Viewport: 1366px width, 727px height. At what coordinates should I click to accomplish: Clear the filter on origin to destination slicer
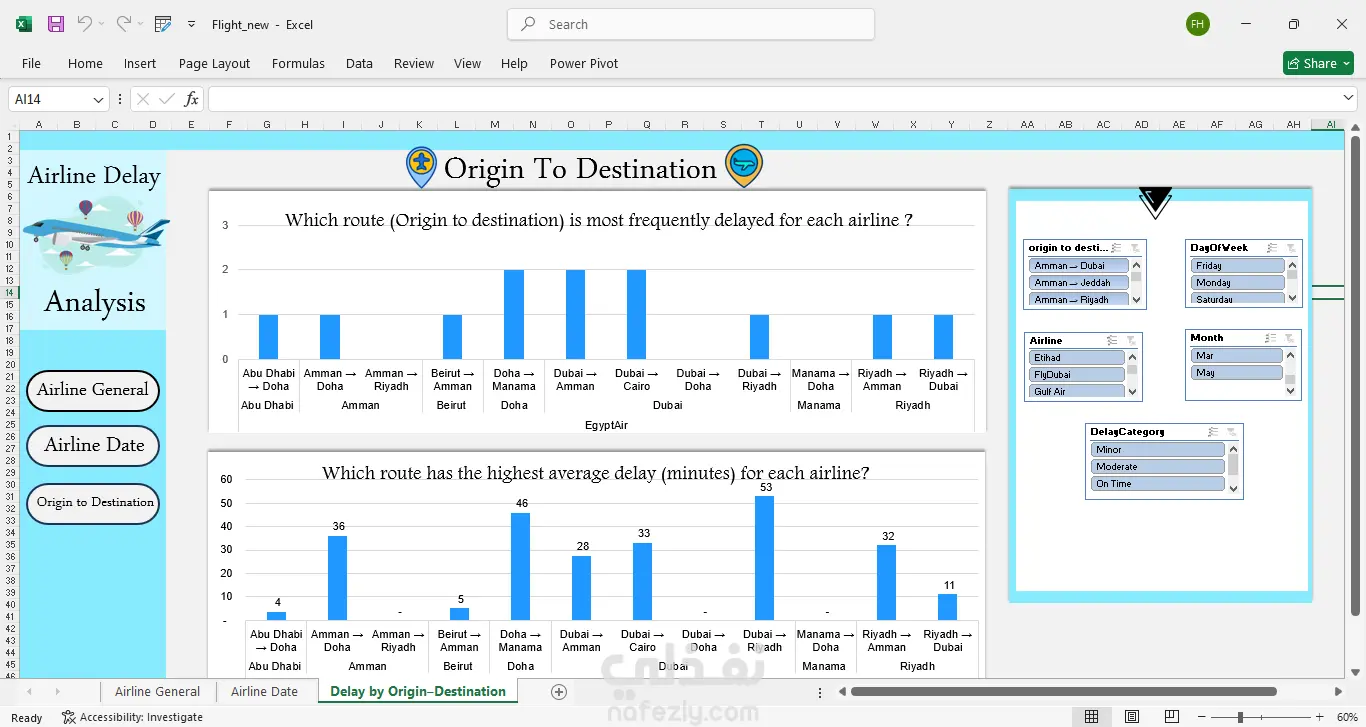(1135, 248)
